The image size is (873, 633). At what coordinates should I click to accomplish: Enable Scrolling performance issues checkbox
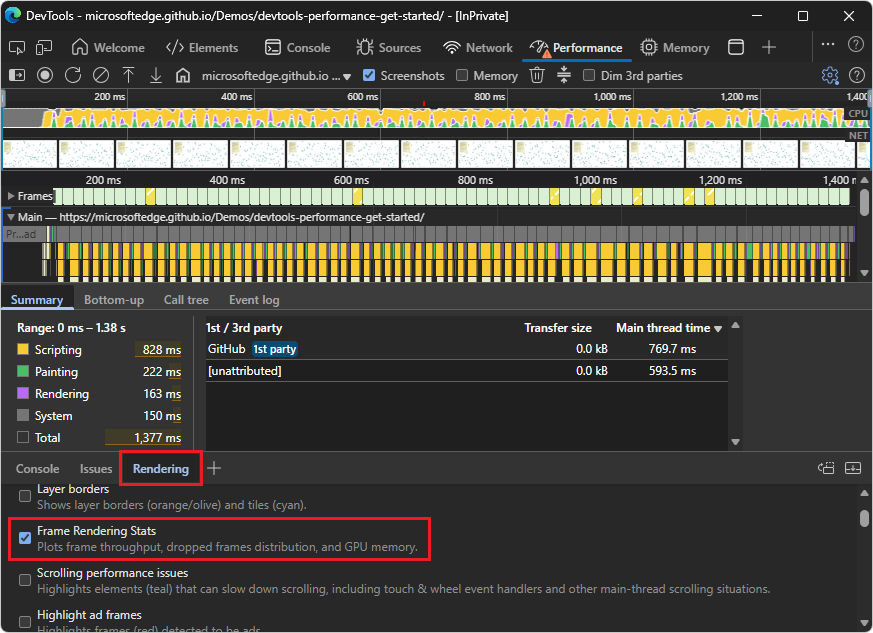click(x=25, y=580)
